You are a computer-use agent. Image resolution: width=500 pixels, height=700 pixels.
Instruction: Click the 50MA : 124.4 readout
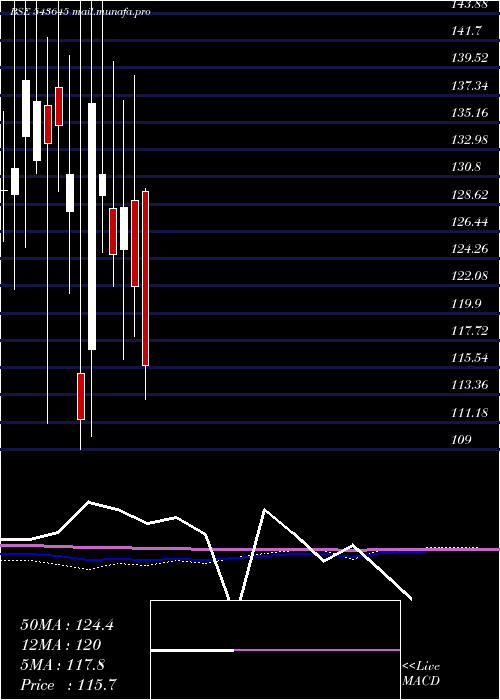[x=67, y=625]
